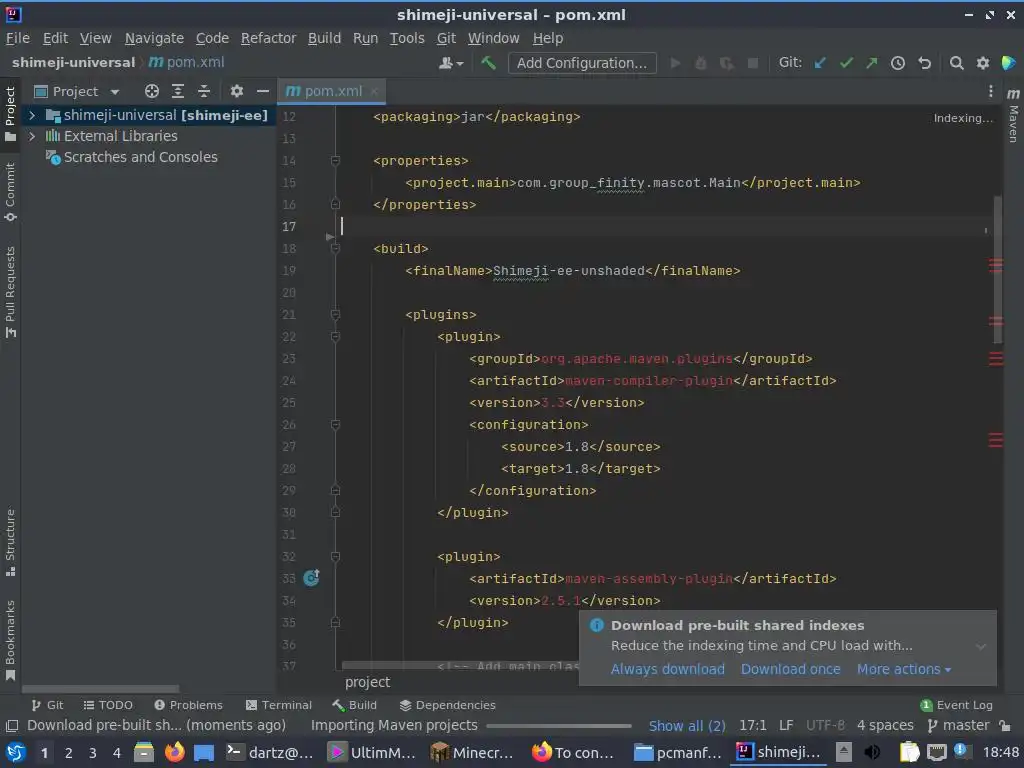The image size is (1024, 768).
Task: Click the Git rollback icon
Action: pos(924,63)
